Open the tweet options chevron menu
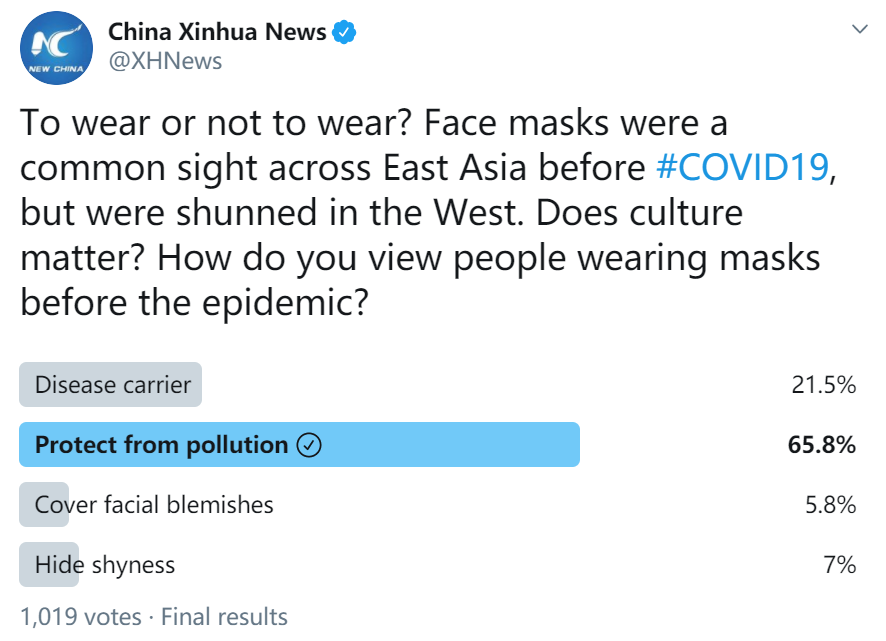Image resolution: width=886 pixels, height=641 pixels. click(x=859, y=30)
